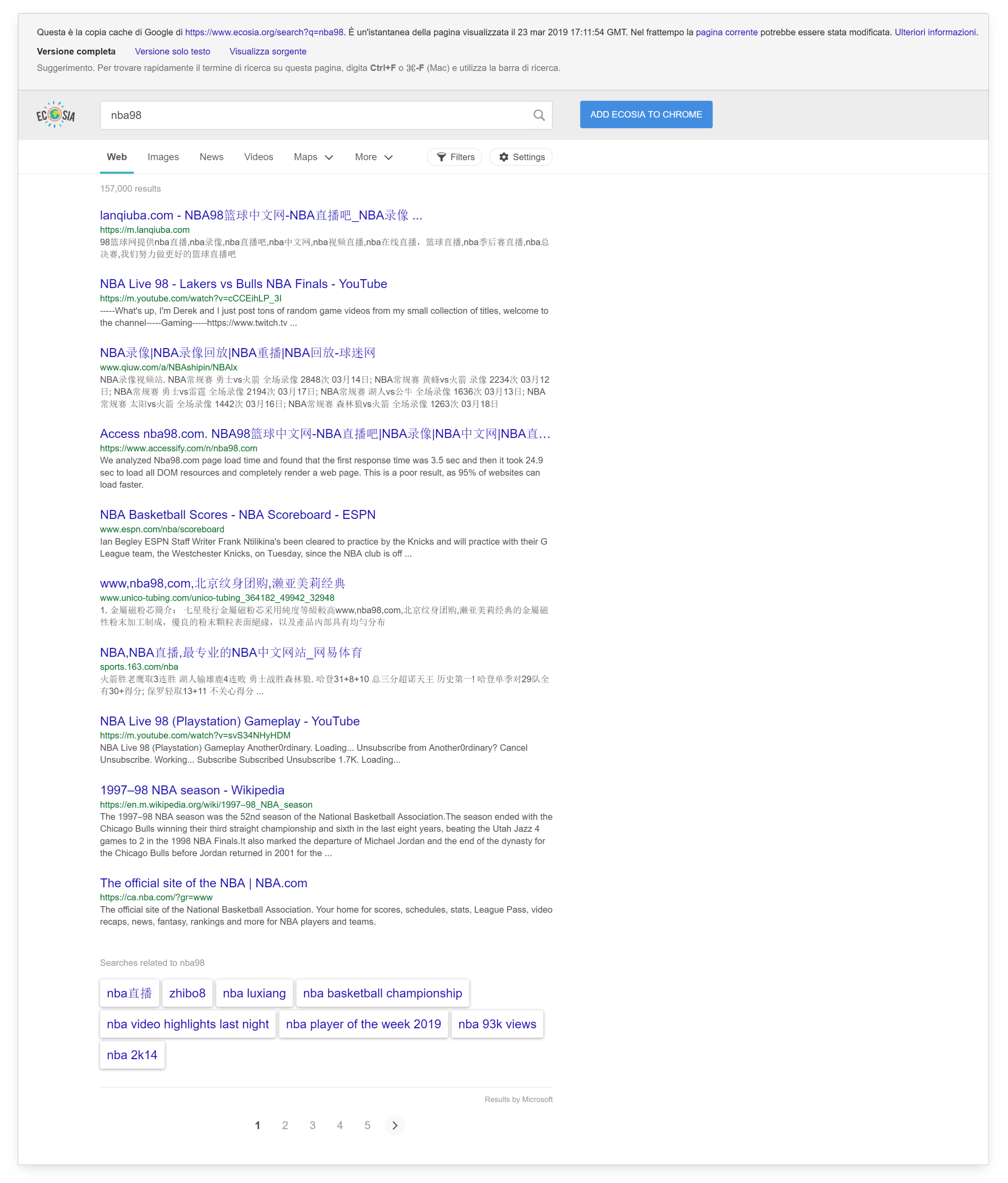Click the magnifying glass search icon

538,115
